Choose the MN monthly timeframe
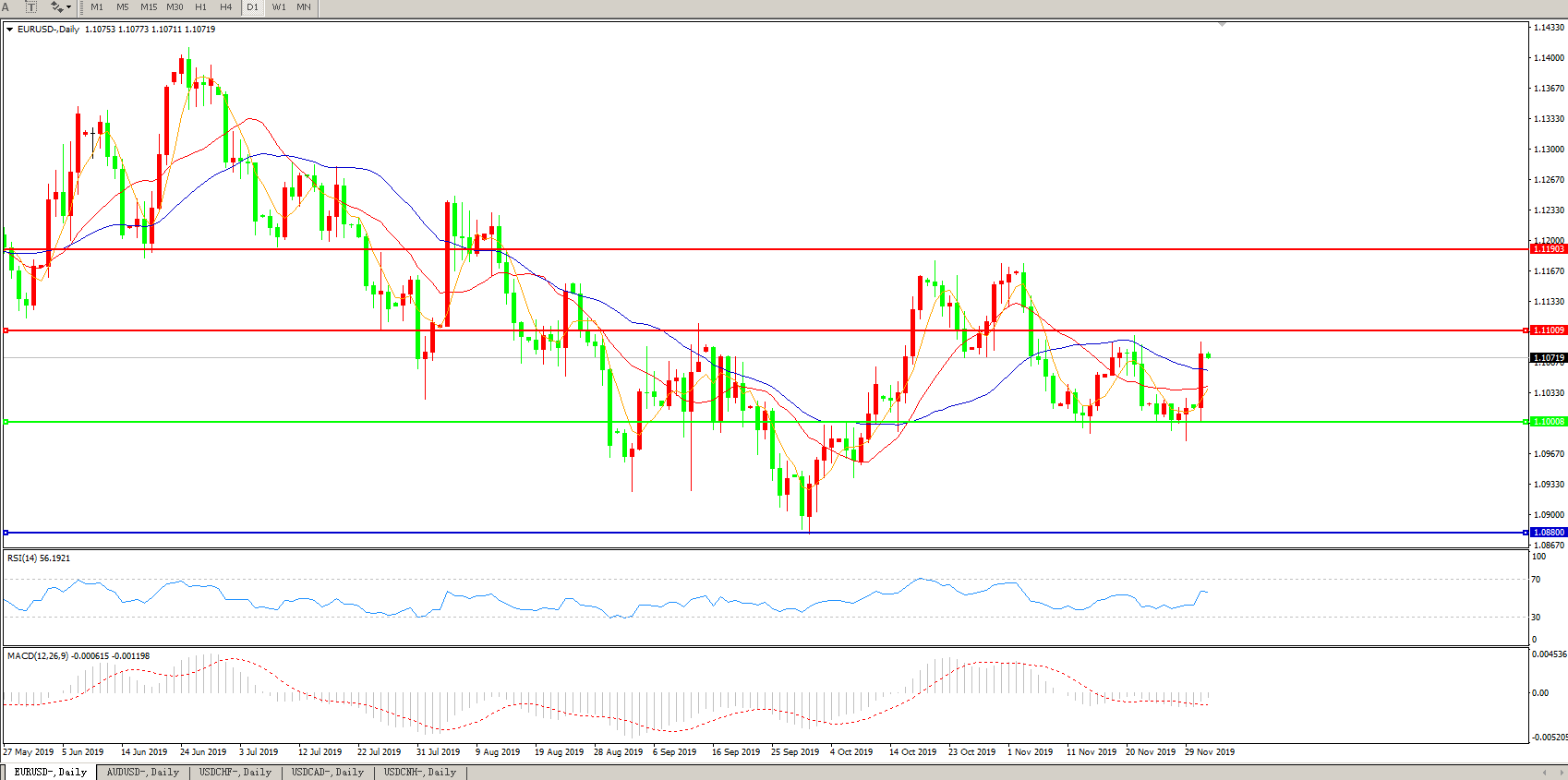 coord(303,6)
